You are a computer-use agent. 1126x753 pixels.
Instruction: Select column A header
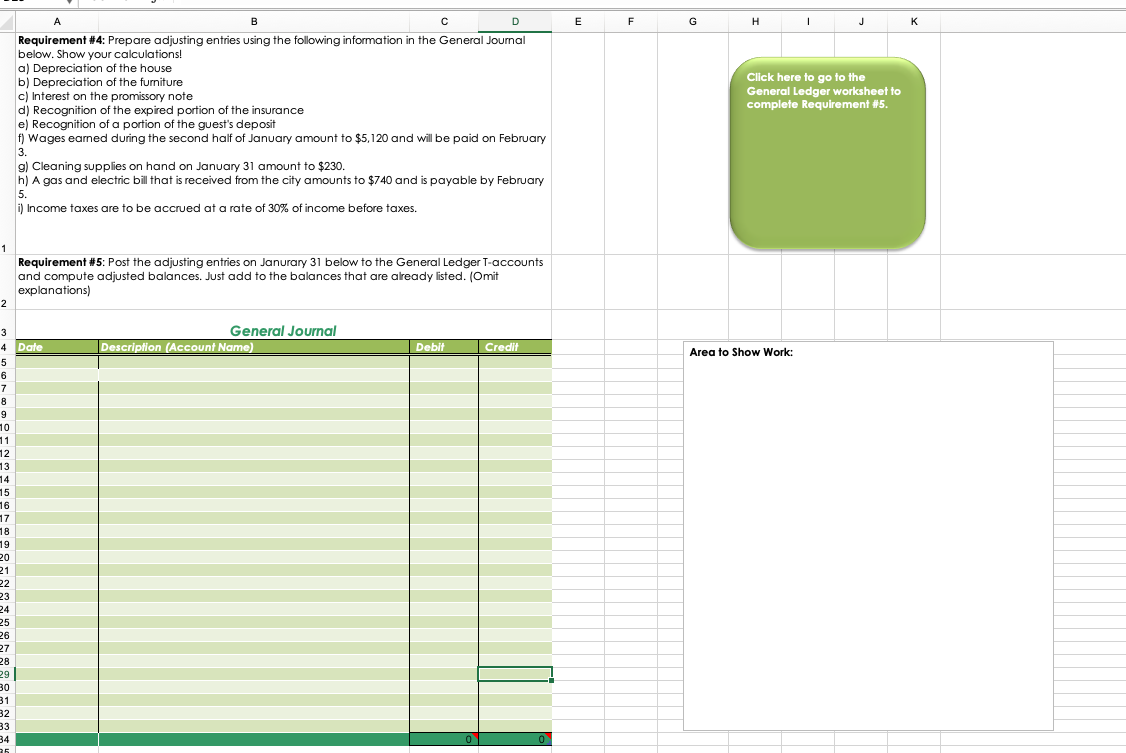(x=56, y=21)
